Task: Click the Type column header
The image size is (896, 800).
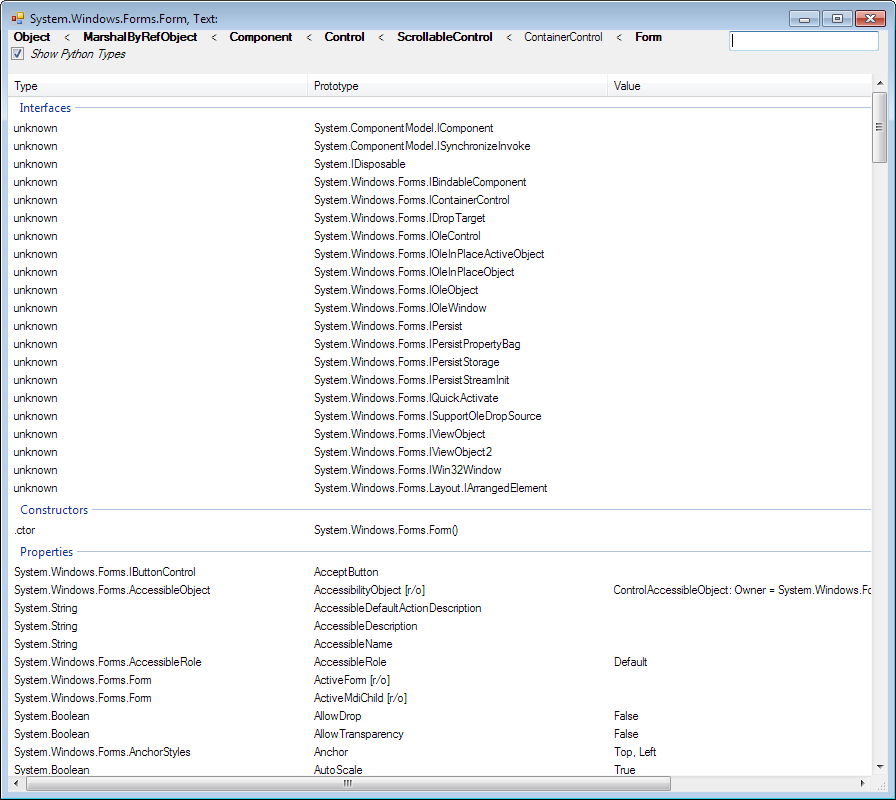Action: tap(26, 86)
